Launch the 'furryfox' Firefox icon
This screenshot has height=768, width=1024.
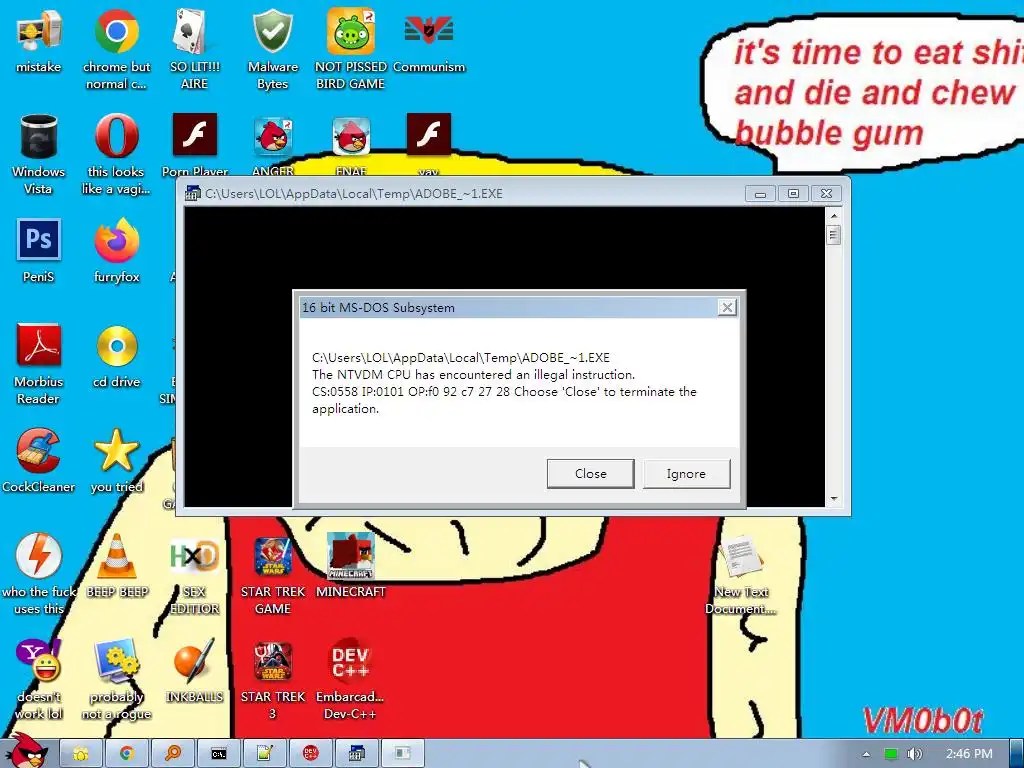pos(116,240)
